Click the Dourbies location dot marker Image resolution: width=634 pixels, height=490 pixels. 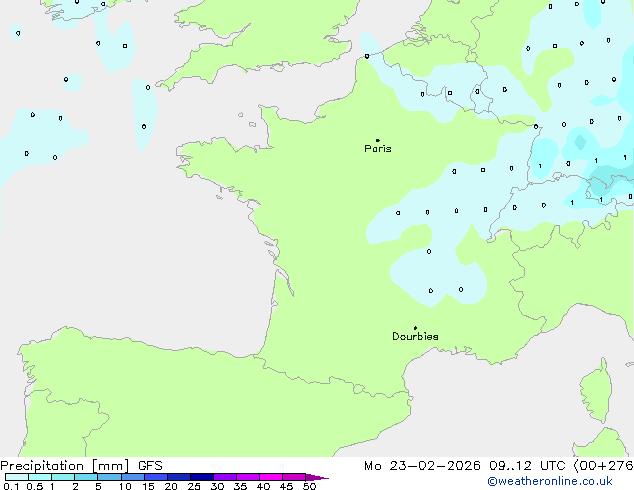click(x=415, y=328)
